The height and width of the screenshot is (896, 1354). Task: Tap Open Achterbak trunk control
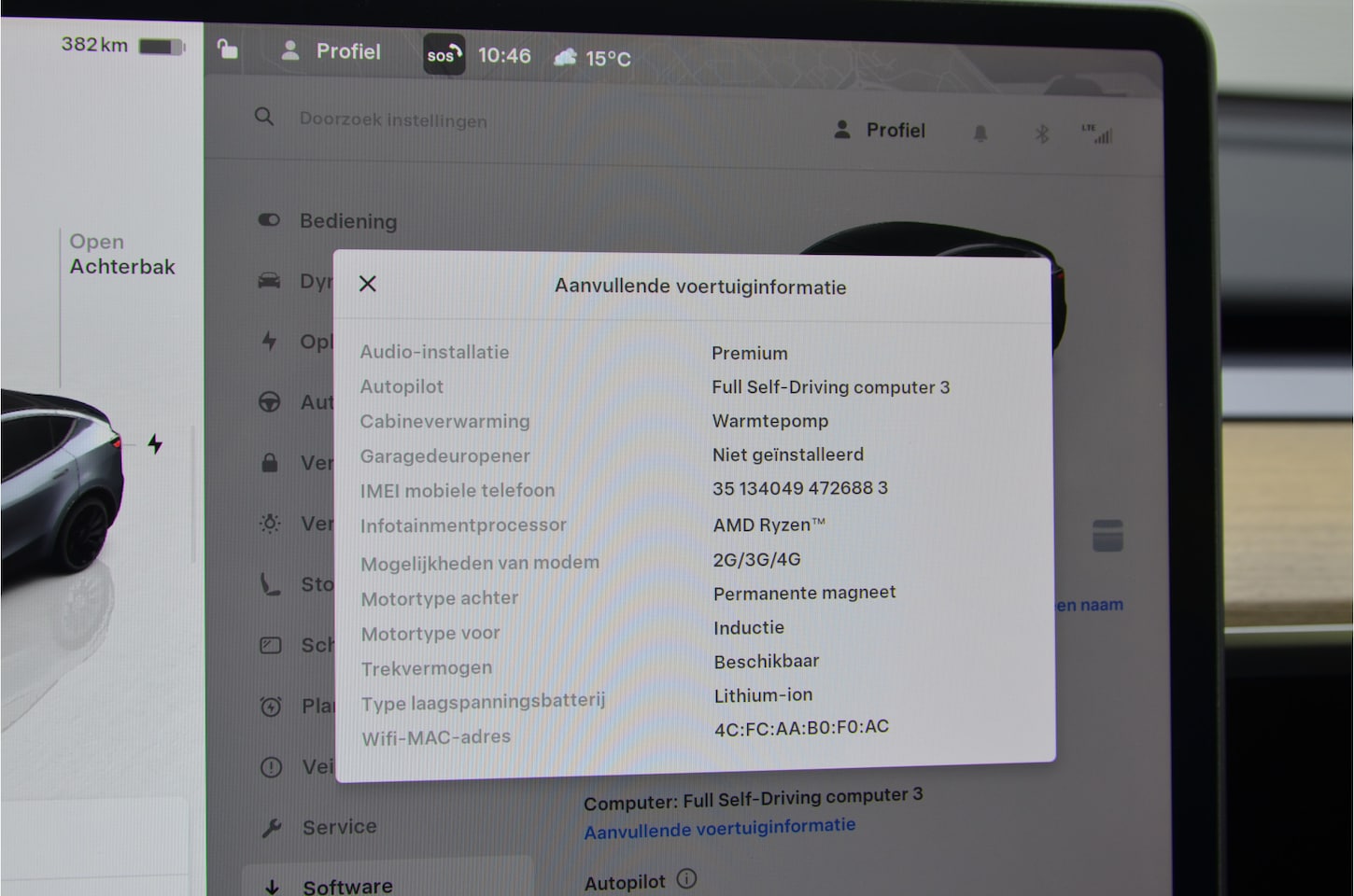(x=121, y=254)
